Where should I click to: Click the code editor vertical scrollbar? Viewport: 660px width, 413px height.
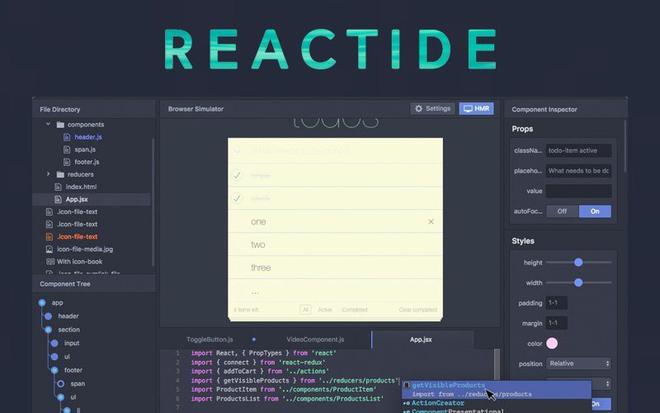tap(497, 365)
